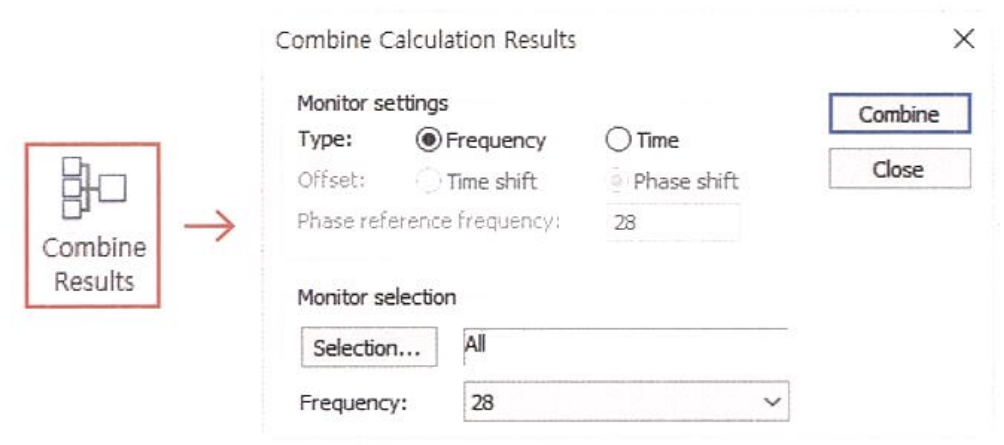Choose the Phase shift offset option
Image resolution: width=1004 pixels, height=445 pixels.
(x=619, y=181)
